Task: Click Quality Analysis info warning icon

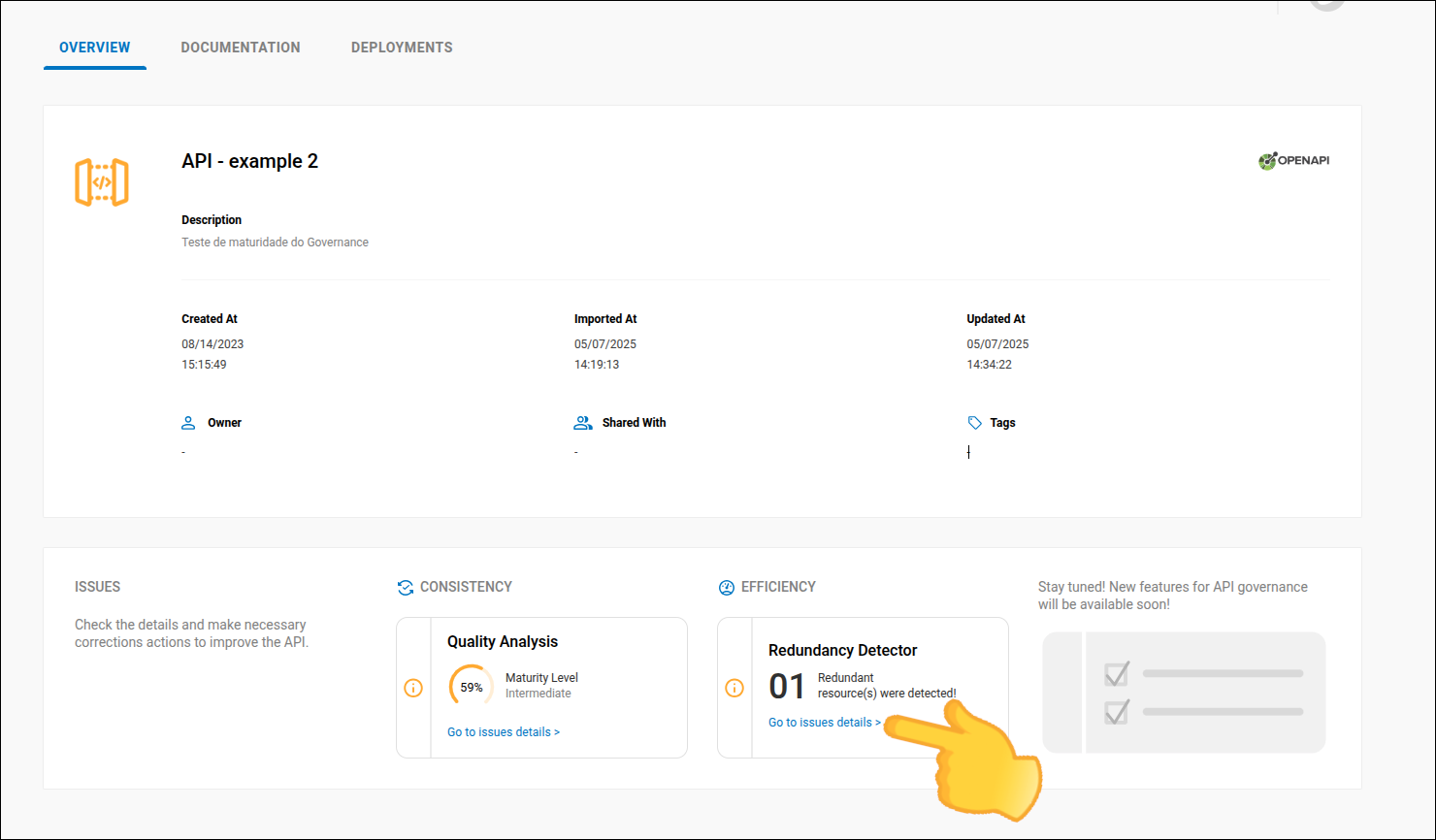Action: (413, 688)
